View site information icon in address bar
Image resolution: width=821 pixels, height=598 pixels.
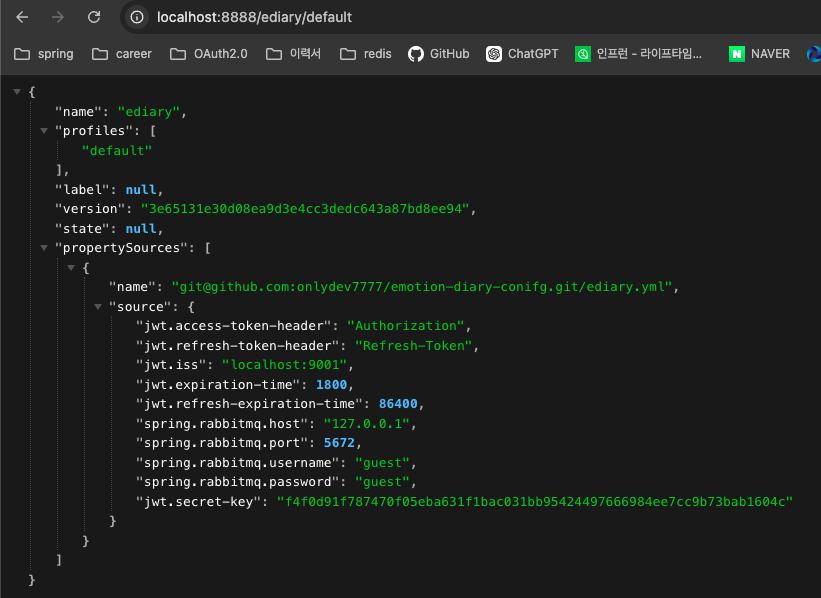point(137,17)
